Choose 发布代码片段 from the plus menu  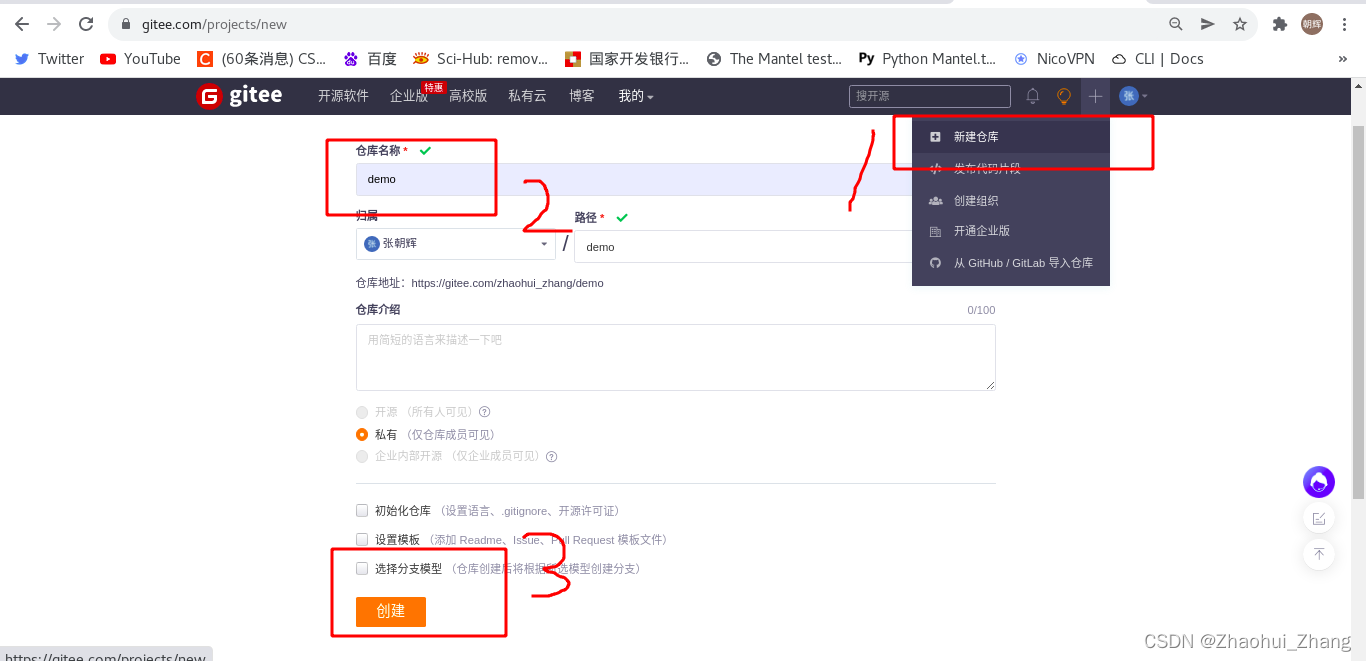(x=1011, y=169)
